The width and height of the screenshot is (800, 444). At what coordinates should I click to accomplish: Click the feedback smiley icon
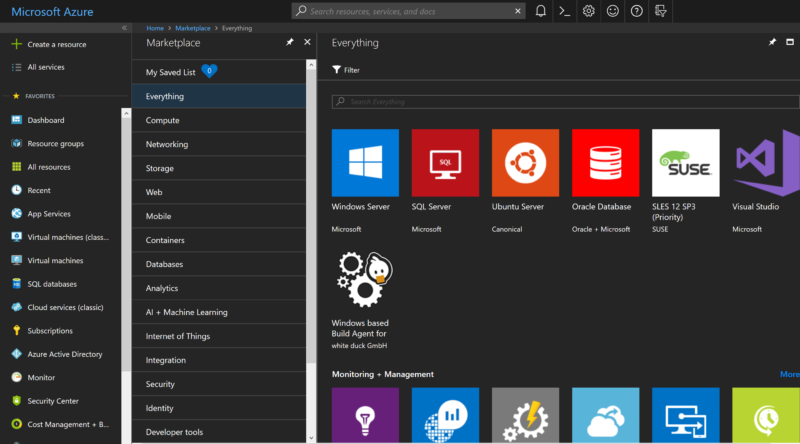[x=612, y=11]
